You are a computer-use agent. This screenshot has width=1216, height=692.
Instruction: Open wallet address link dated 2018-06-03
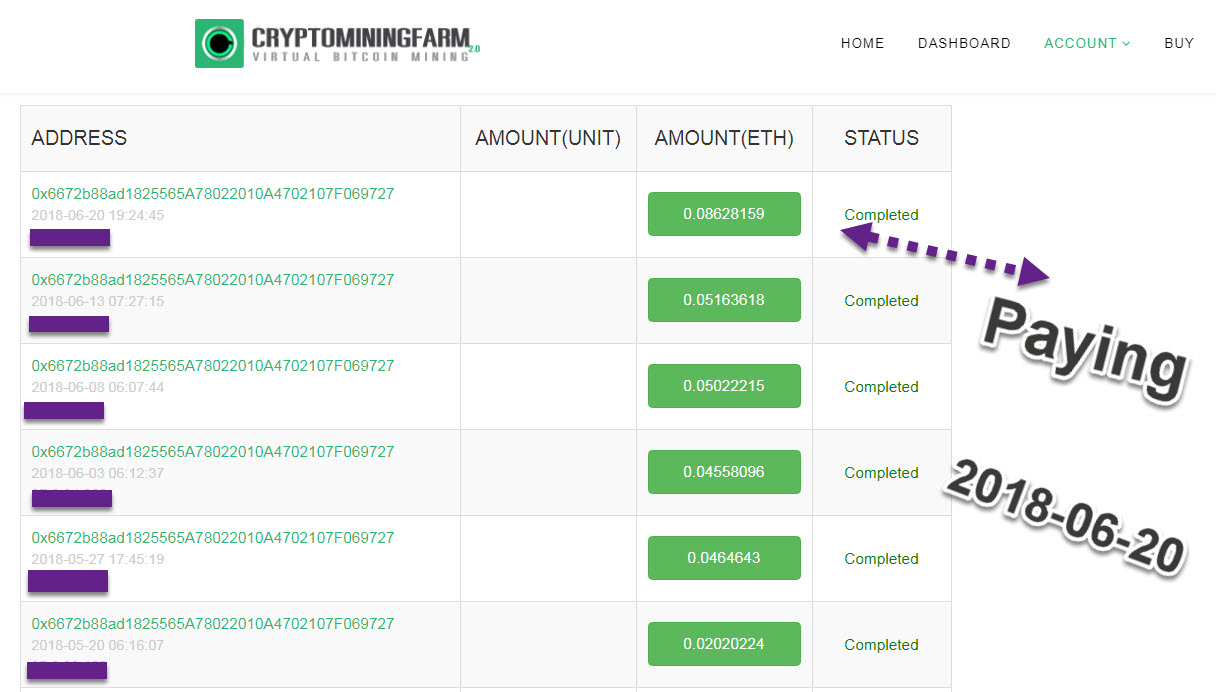[213, 452]
